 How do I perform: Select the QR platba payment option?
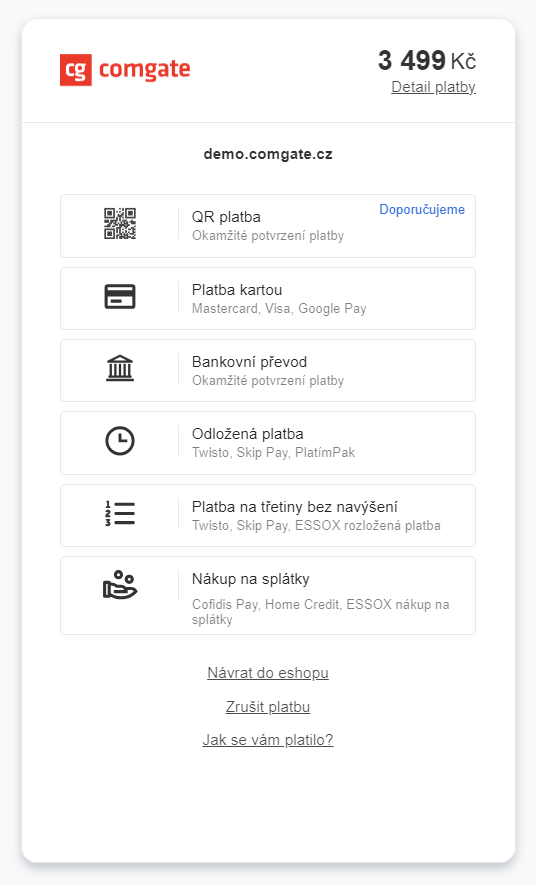point(268,226)
